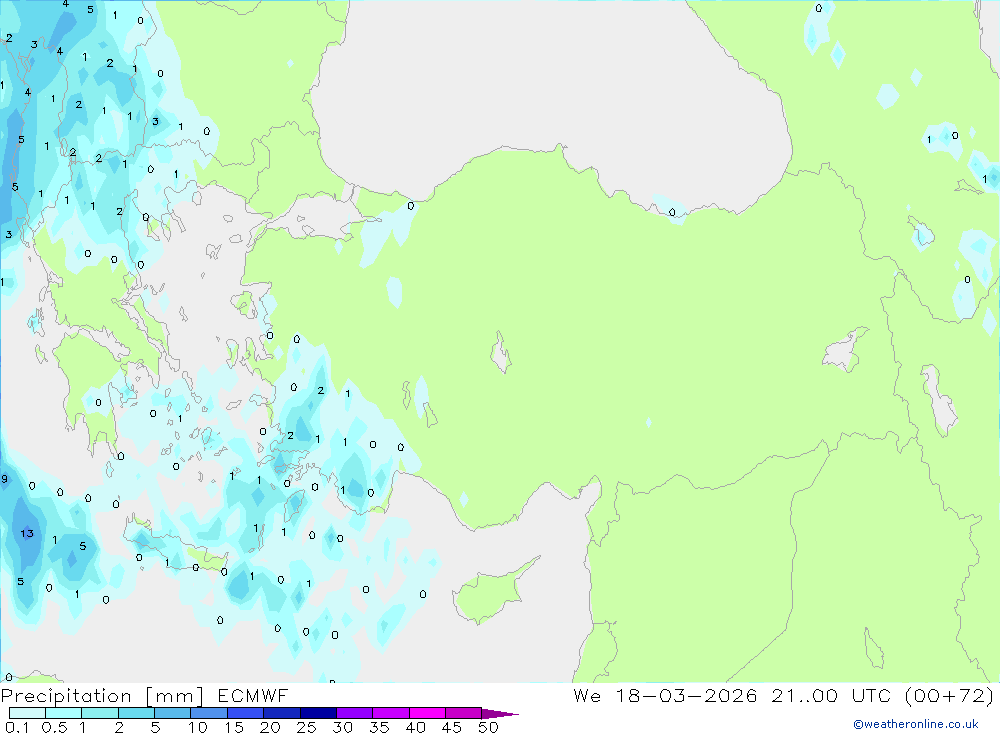The height and width of the screenshot is (733, 1000).
Task: Click the '35' legend scale label
Action: pos(379,727)
